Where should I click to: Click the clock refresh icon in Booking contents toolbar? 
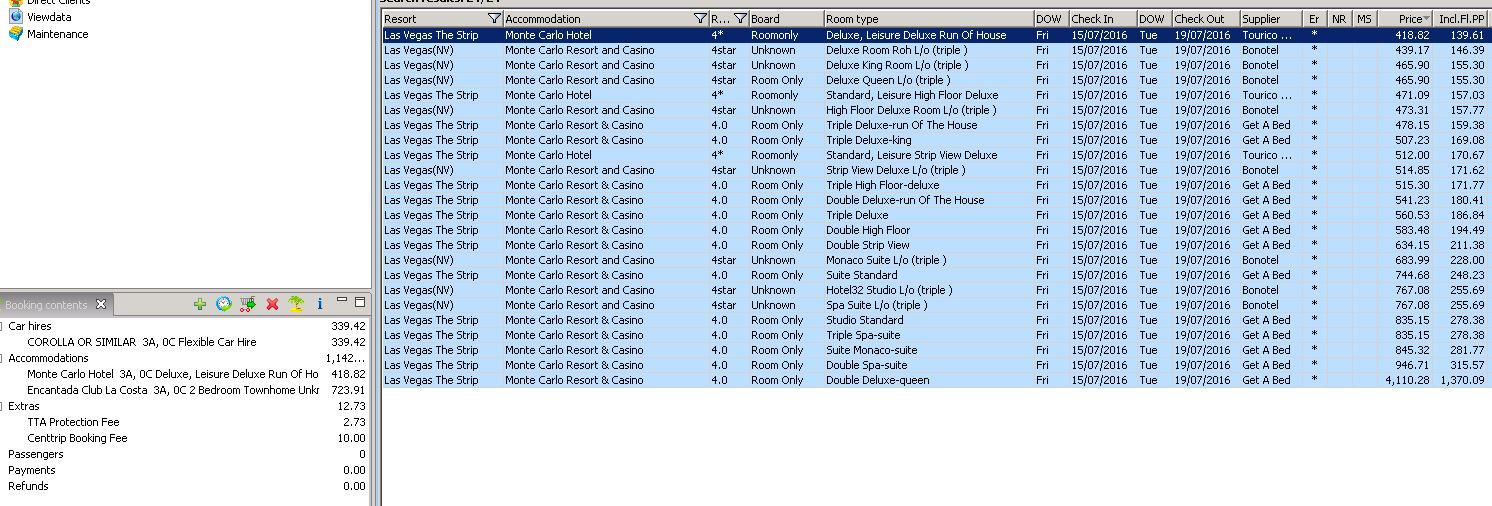pos(224,304)
